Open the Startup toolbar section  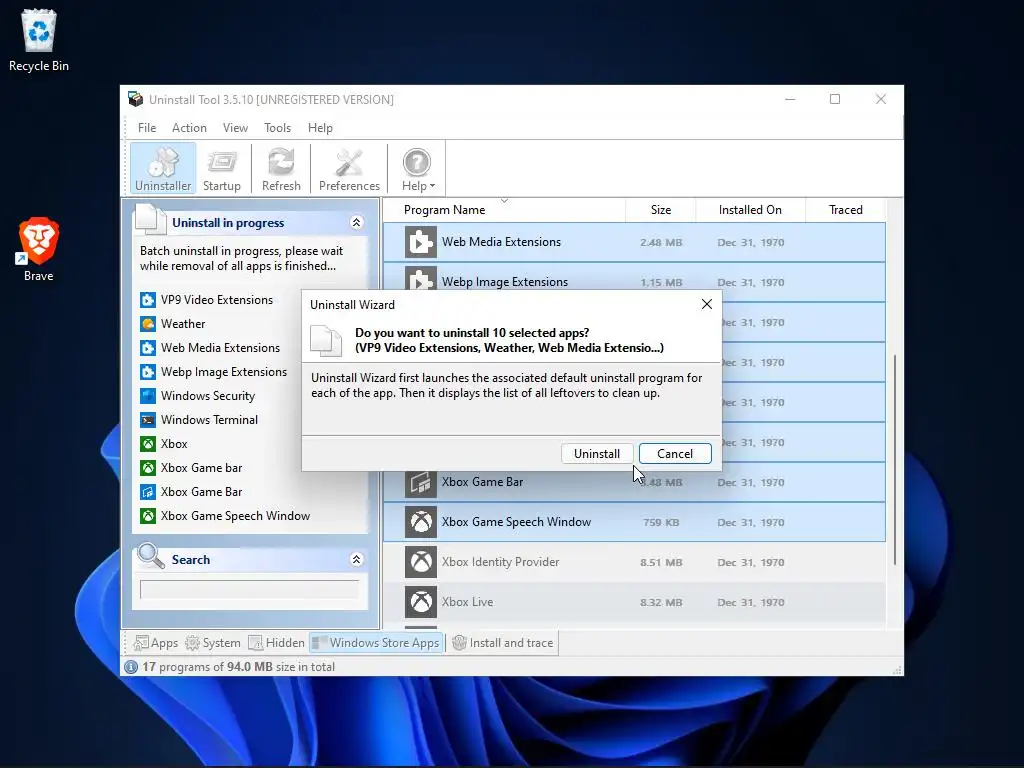pyautogui.click(x=221, y=168)
